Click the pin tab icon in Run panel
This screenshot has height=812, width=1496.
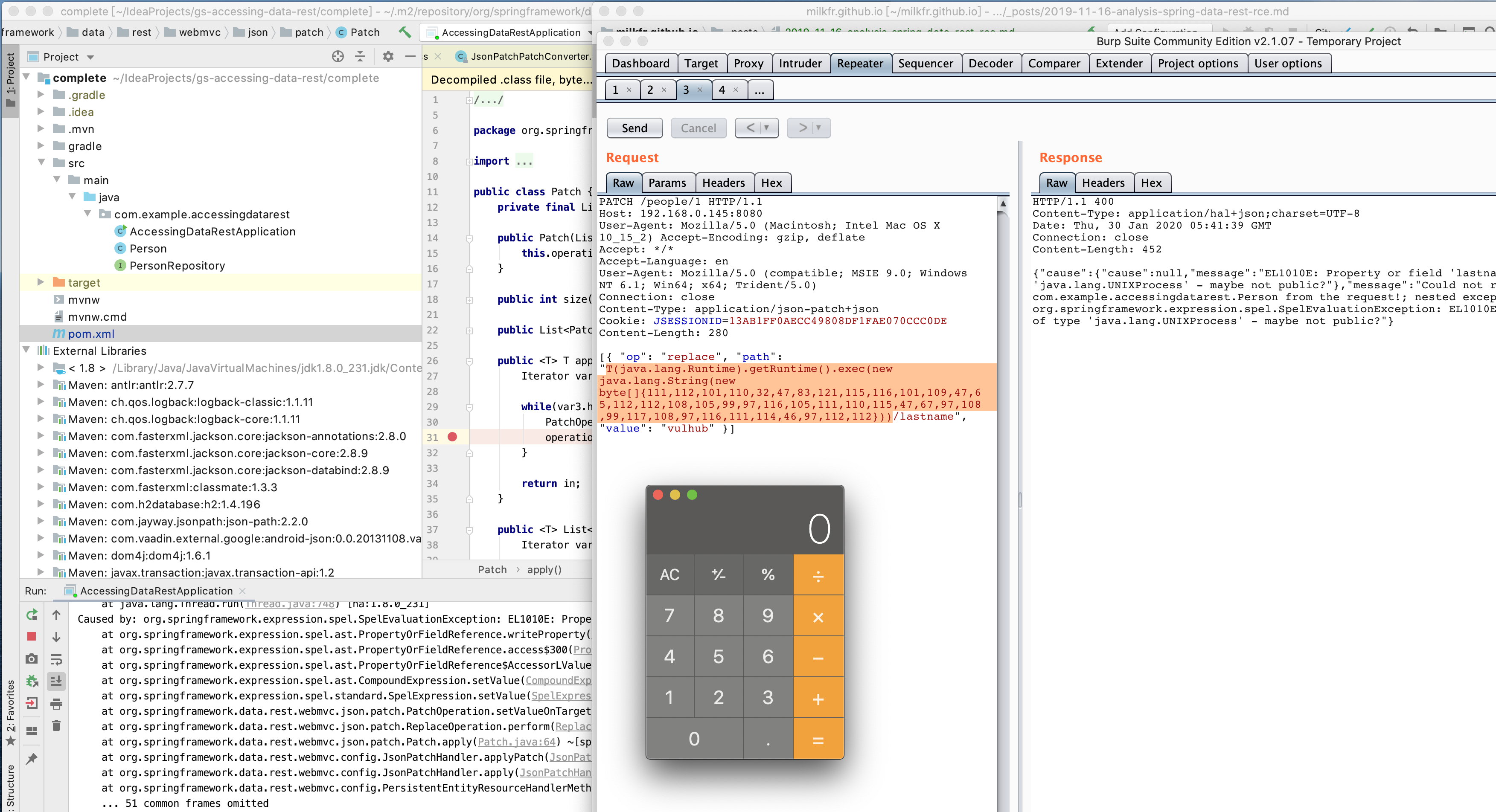pos(32,759)
